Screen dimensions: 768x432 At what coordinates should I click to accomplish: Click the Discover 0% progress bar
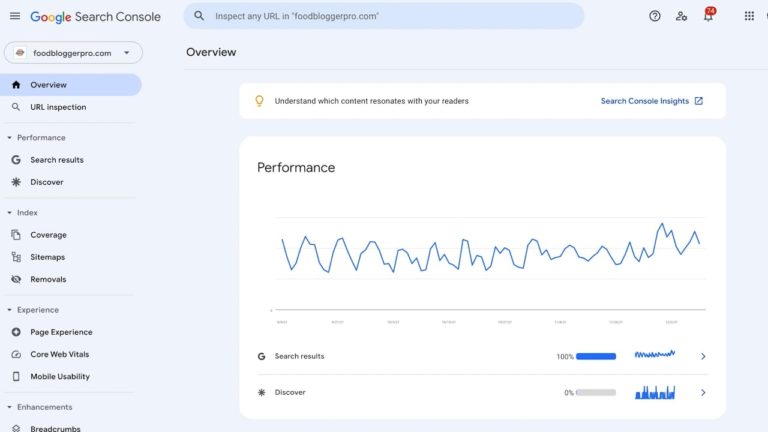(596, 392)
